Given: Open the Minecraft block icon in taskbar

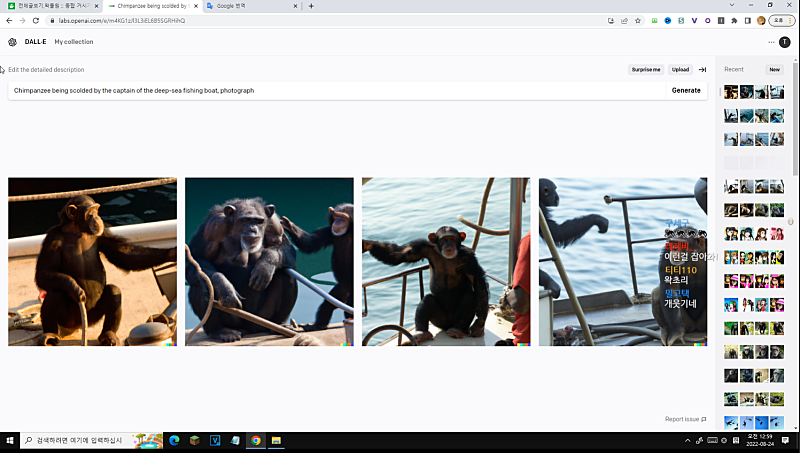Looking at the screenshot, I should tap(194, 440).
